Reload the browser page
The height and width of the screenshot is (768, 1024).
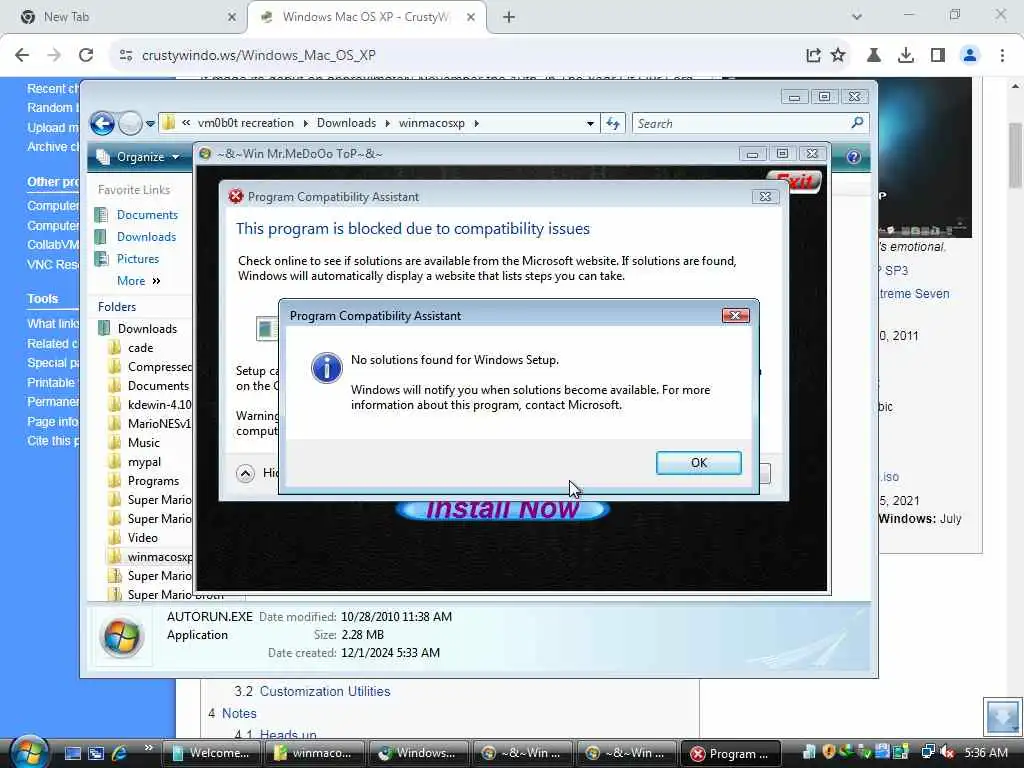pyautogui.click(x=86, y=56)
